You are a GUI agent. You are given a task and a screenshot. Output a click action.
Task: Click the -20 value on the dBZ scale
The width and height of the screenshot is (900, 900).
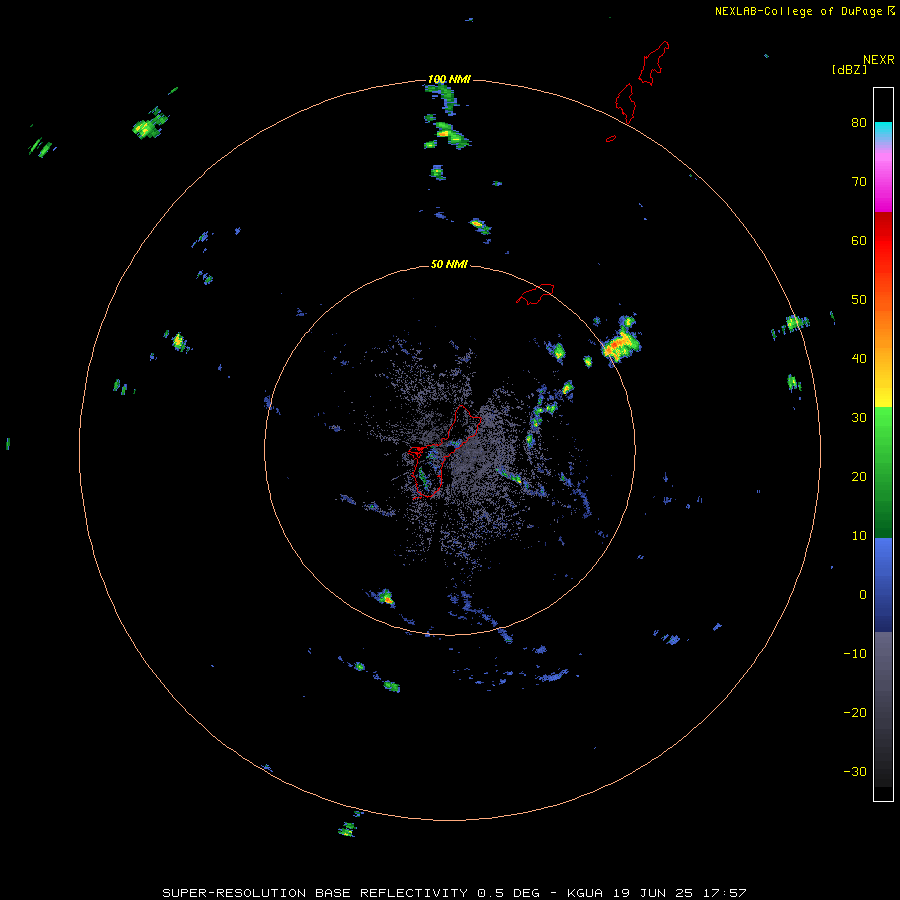click(x=855, y=713)
